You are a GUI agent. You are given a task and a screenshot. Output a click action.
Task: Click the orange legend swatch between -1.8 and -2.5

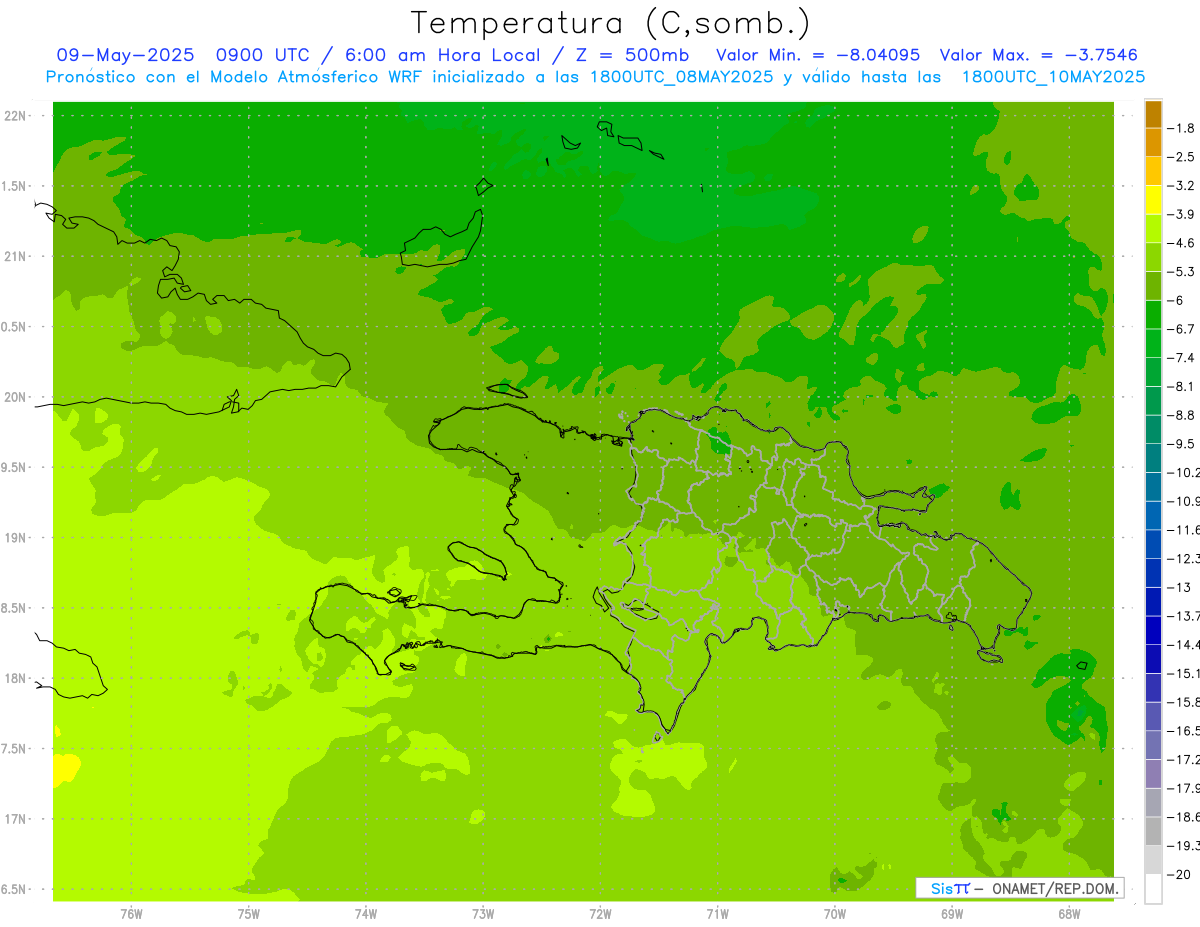pos(1153,143)
